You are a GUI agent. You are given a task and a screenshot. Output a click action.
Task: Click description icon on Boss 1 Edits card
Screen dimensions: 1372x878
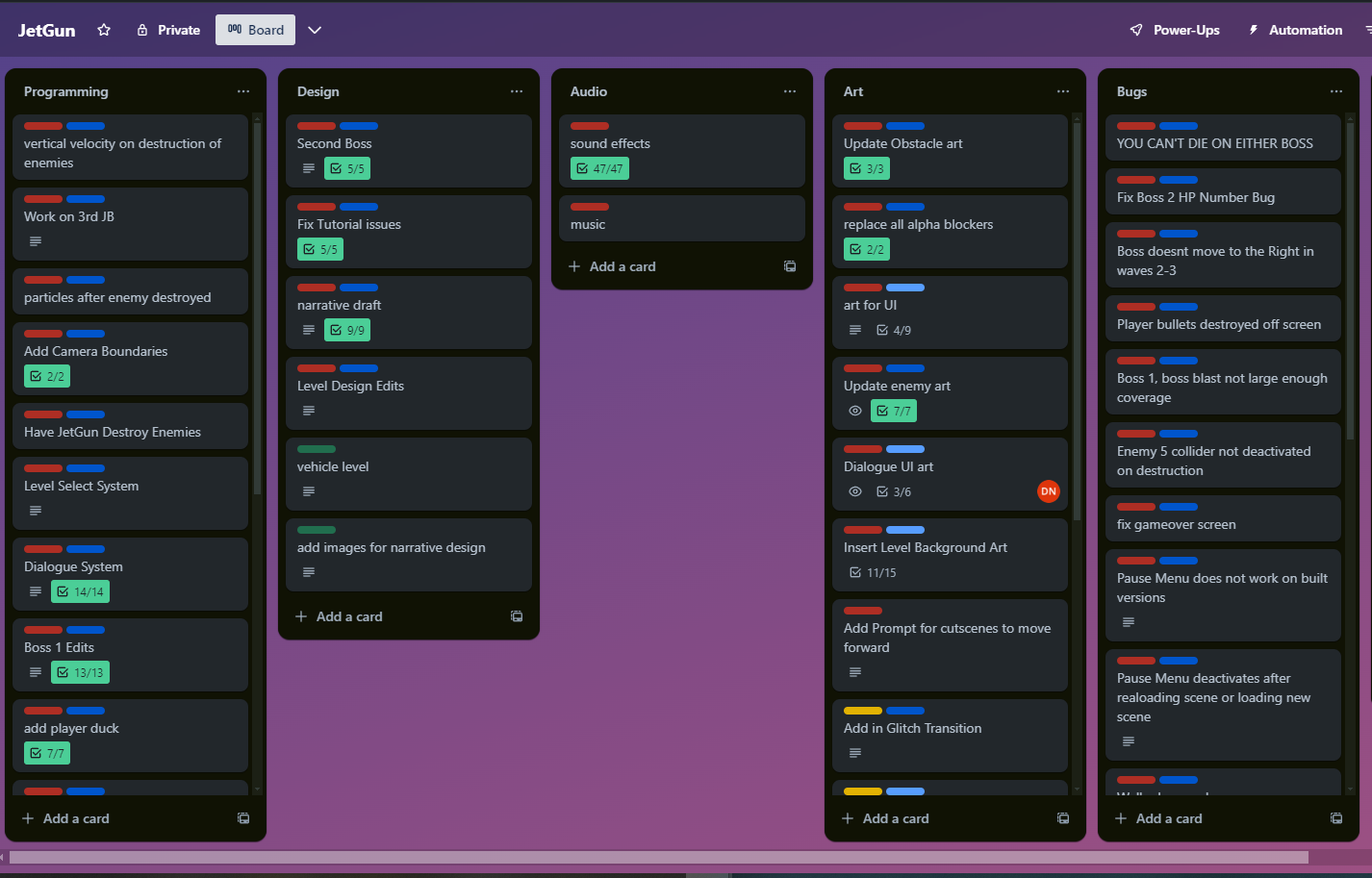36,672
